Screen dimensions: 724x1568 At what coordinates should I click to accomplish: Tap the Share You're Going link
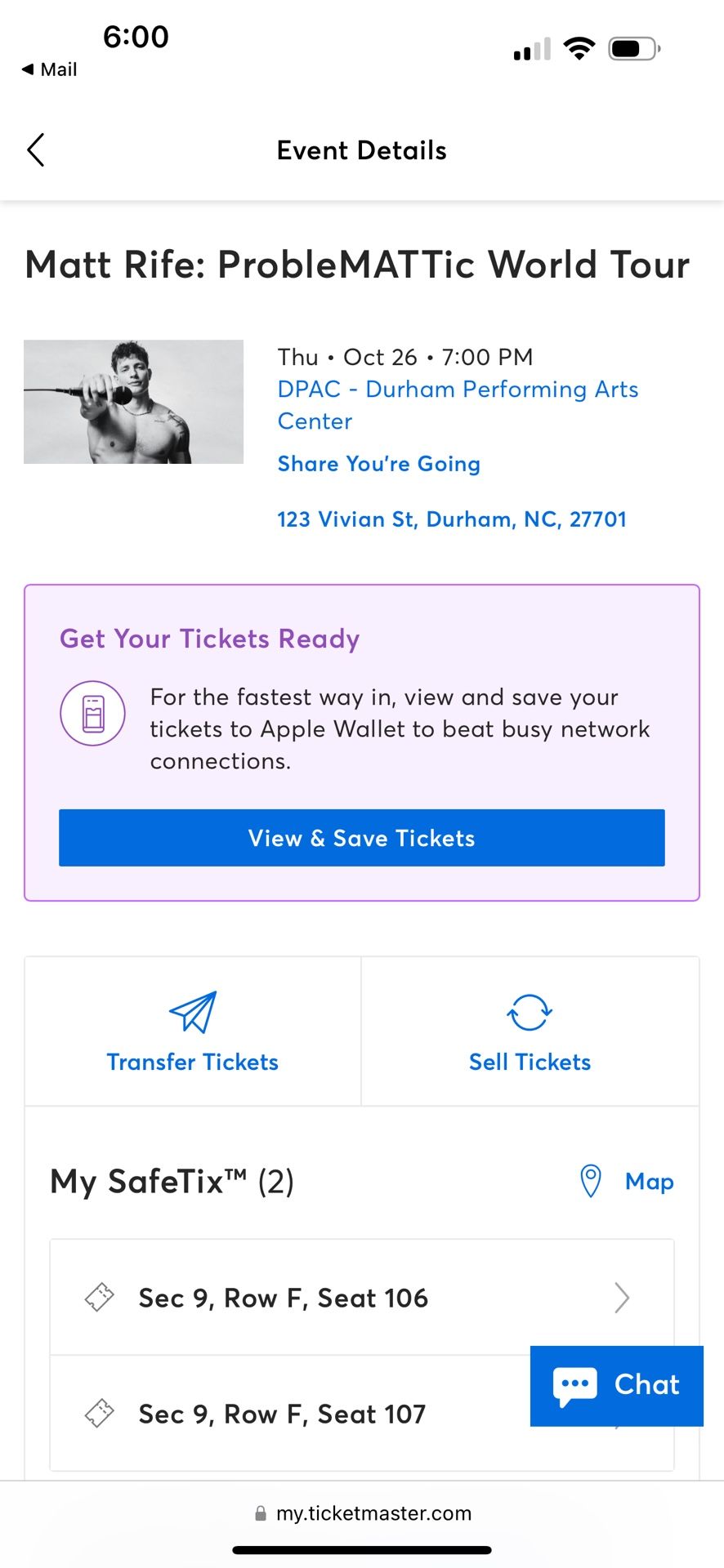click(379, 464)
